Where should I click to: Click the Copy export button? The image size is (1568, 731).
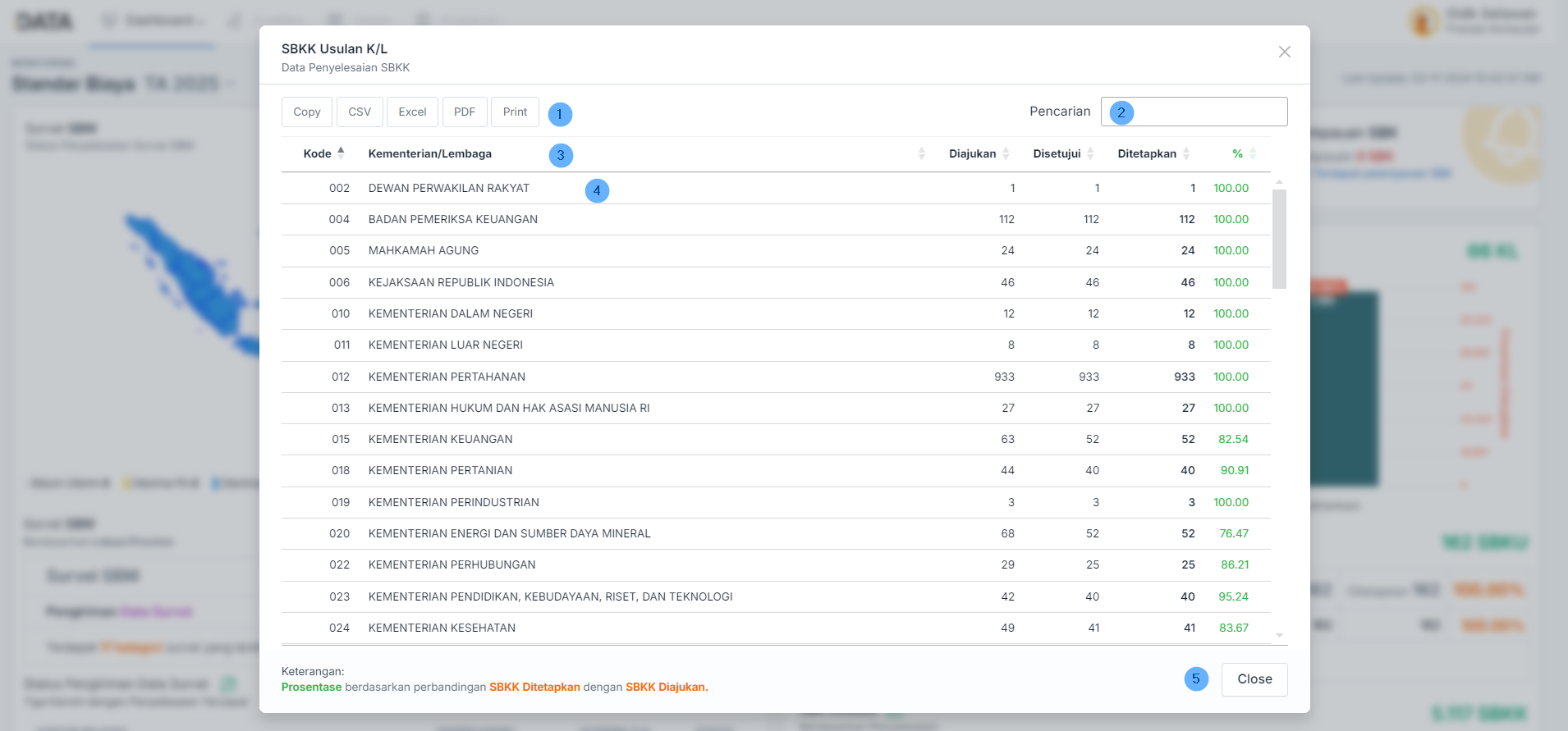[306, 112]
